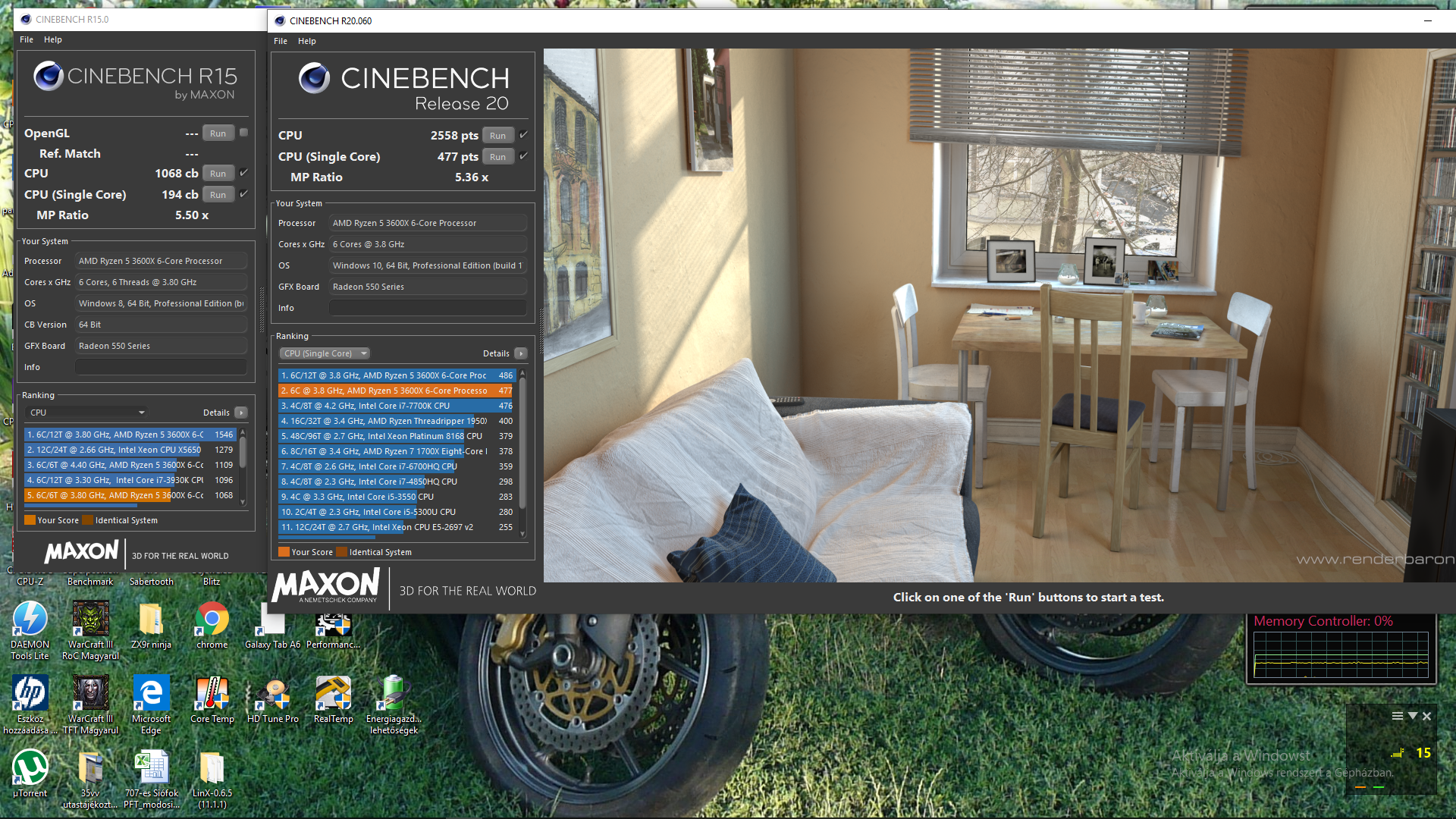Toggle R15 OpenGL test checkbox

[x=243, y=133]
